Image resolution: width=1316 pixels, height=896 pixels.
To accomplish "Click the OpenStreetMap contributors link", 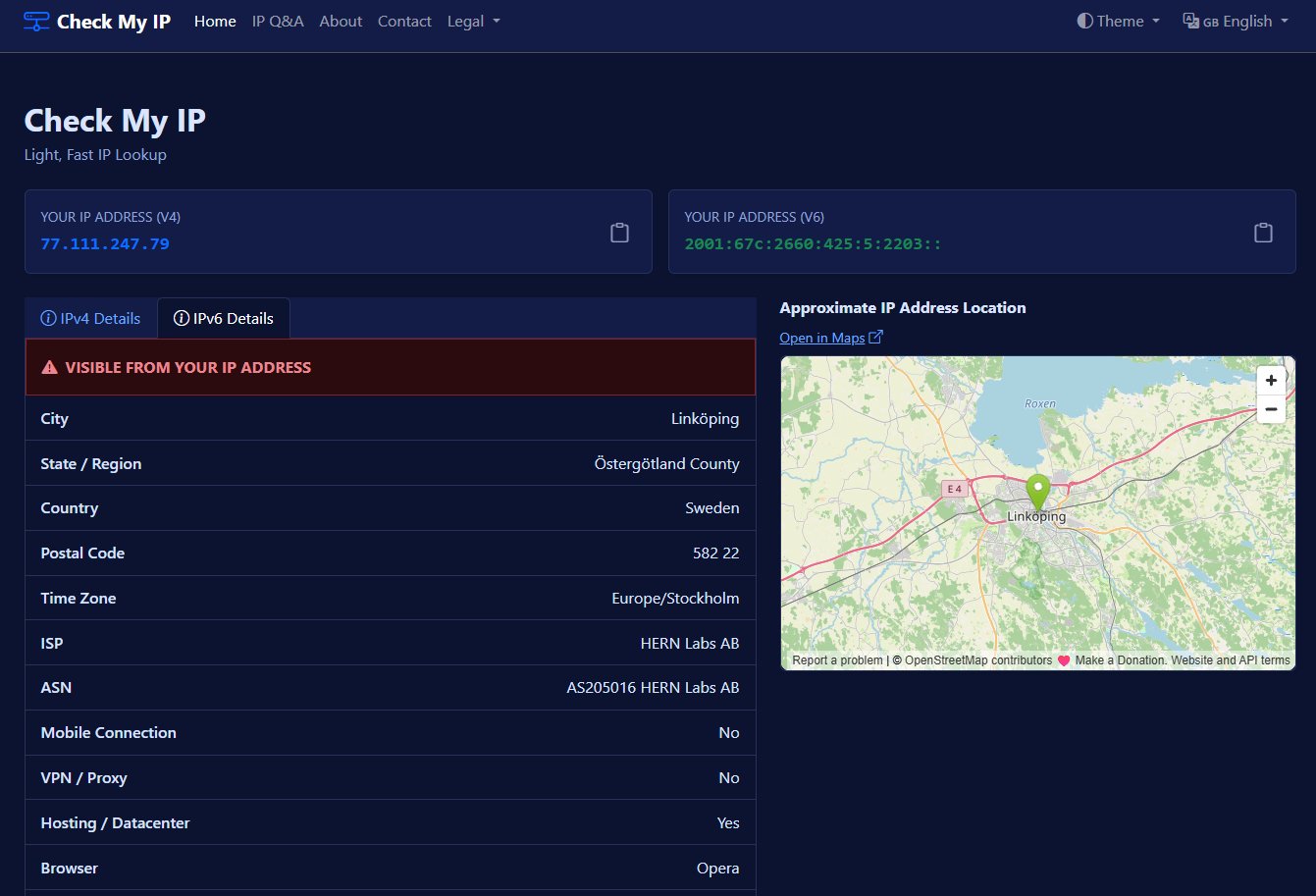I will [x=978, y=660].
